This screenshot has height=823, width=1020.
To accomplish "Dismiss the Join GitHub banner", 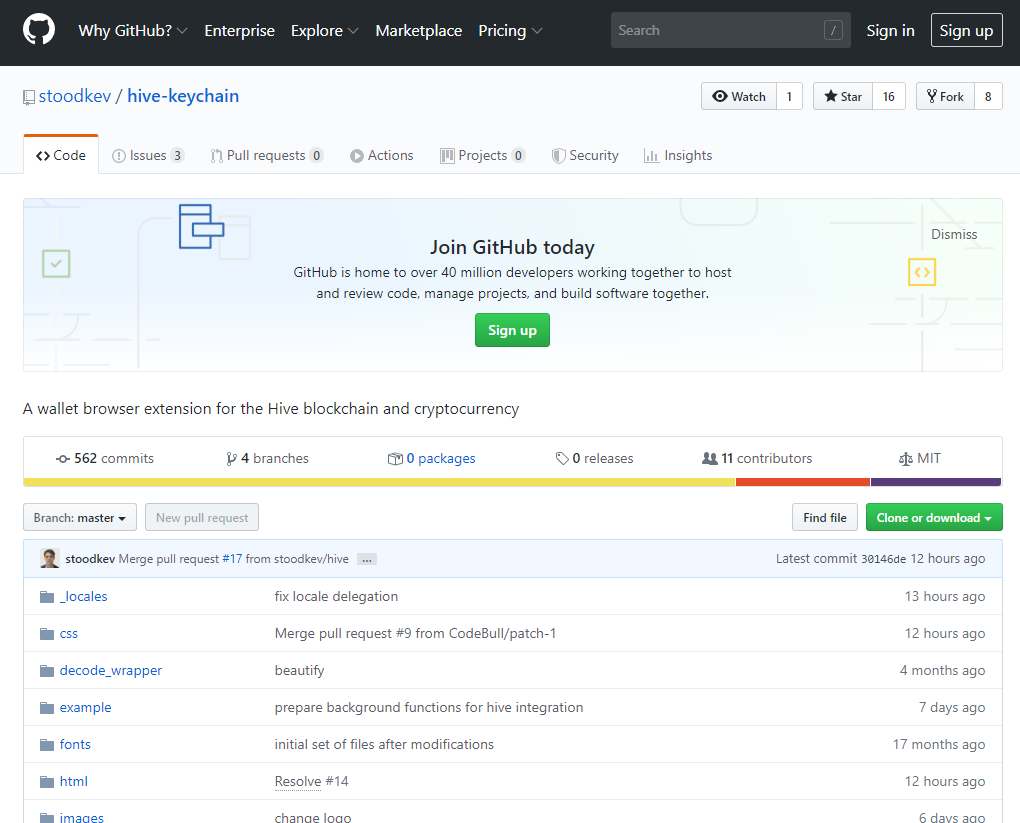I will (x=954, y=234).
